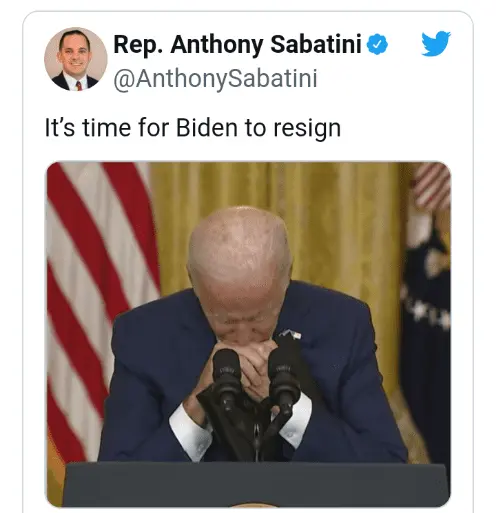Image resolution: width=496 pixels, height=513 pixels.
Task: Open Anthony Sabatini's profile avatar
Action: coord(76,59)
